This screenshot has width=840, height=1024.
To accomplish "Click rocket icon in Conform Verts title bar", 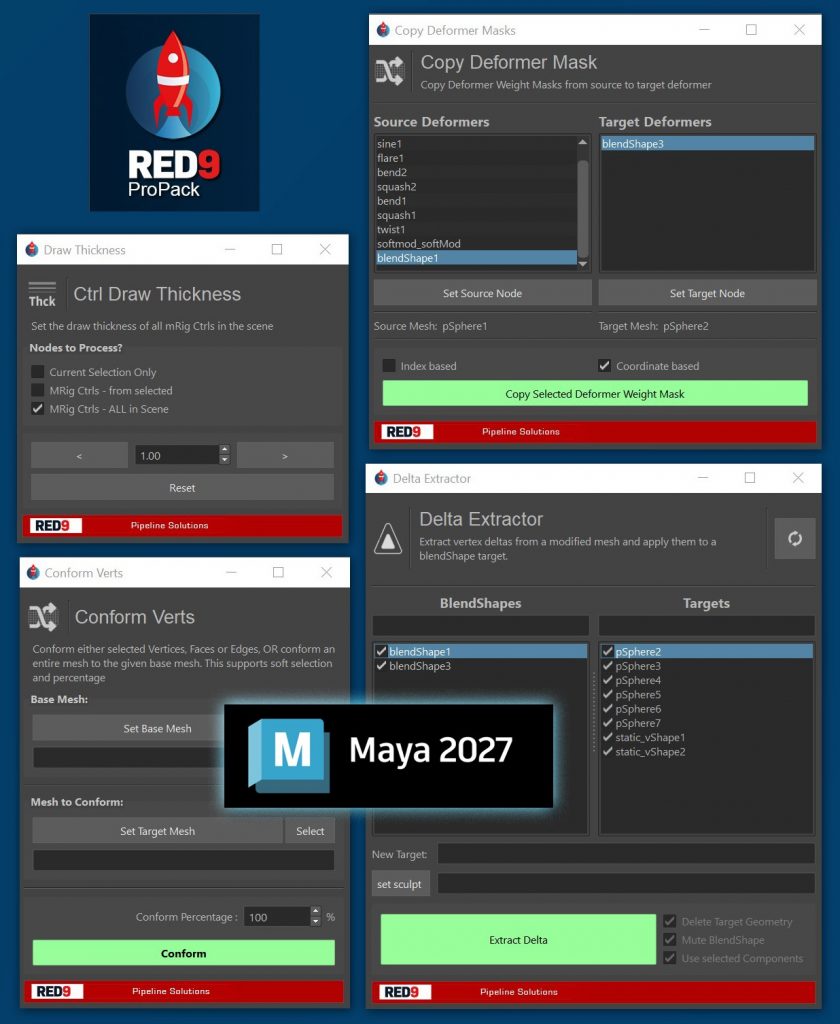I will [33, 573].
